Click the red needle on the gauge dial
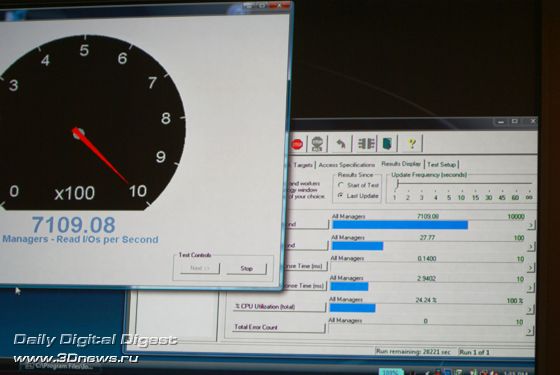 (101, 156)
